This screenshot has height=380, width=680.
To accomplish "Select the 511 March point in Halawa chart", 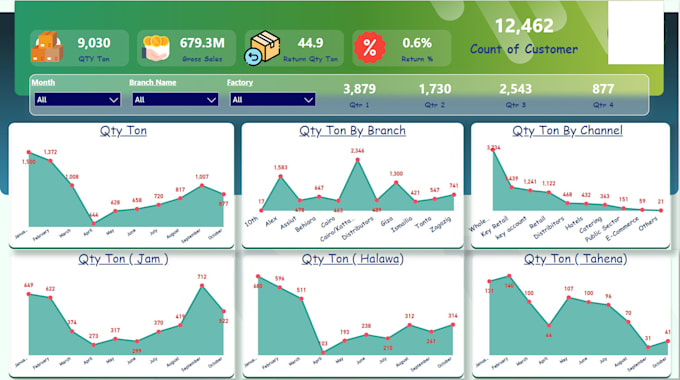I will (301, 298).
